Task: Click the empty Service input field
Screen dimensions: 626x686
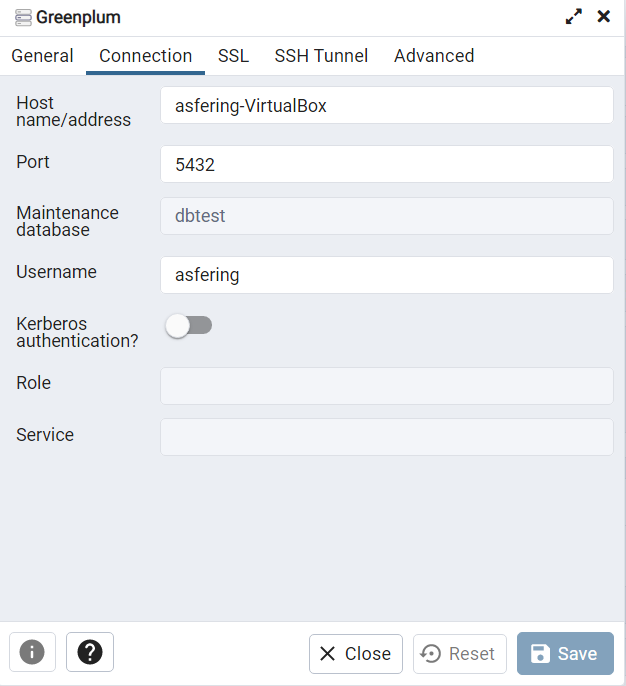Action: coord(387,437)
